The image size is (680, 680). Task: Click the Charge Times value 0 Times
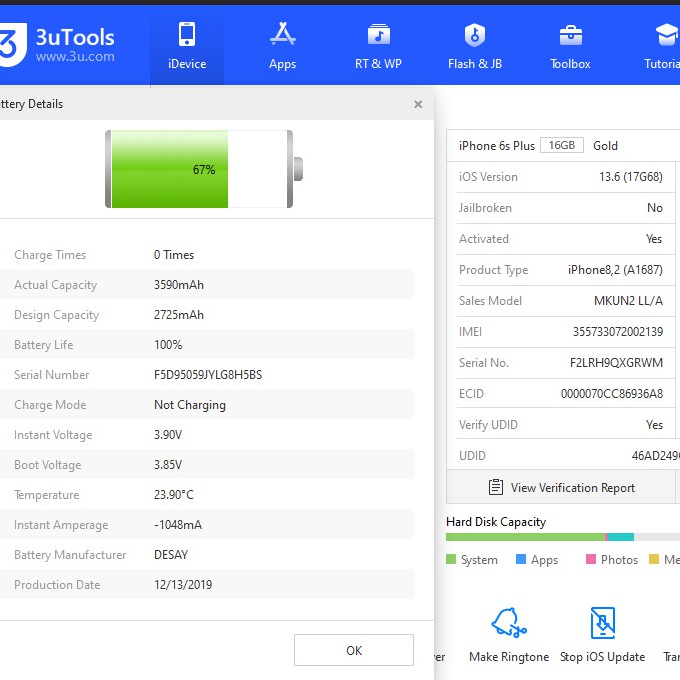173,255
